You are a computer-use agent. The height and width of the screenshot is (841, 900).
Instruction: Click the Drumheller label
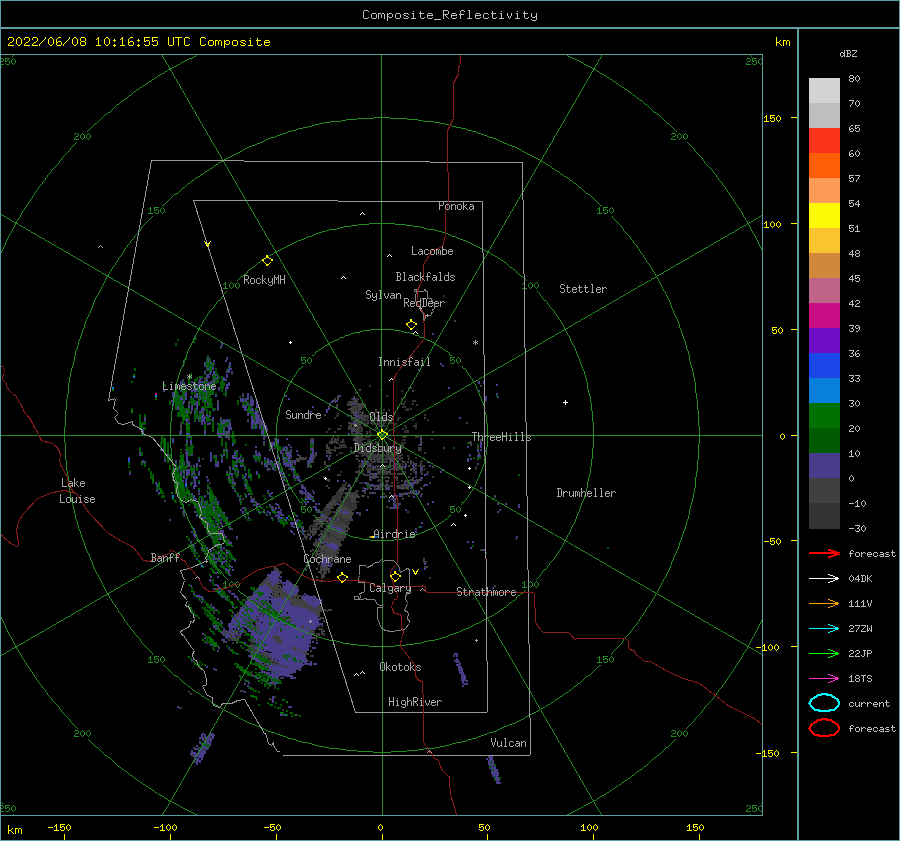click(x=586, y=493)
